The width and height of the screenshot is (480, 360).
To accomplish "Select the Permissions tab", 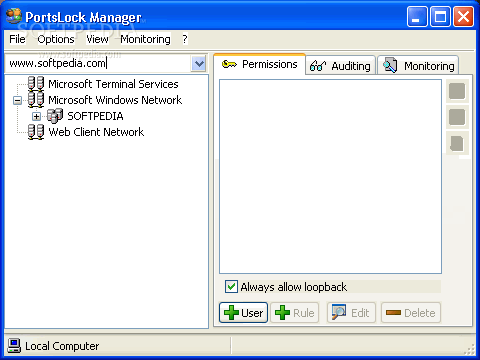I will pyautogui.click(x=259, y=64).
